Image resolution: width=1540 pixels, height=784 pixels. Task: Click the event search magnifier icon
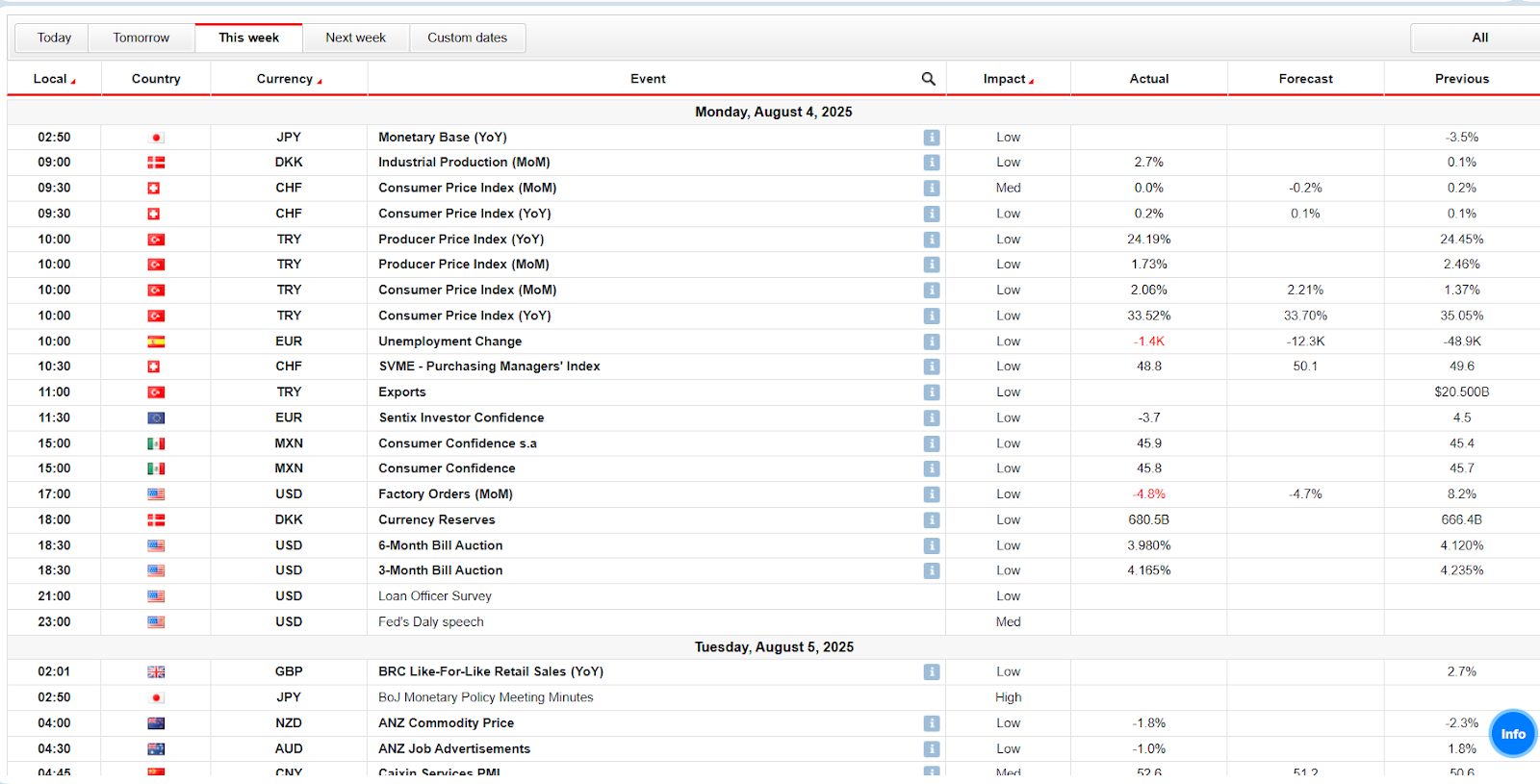click(928, 79)
